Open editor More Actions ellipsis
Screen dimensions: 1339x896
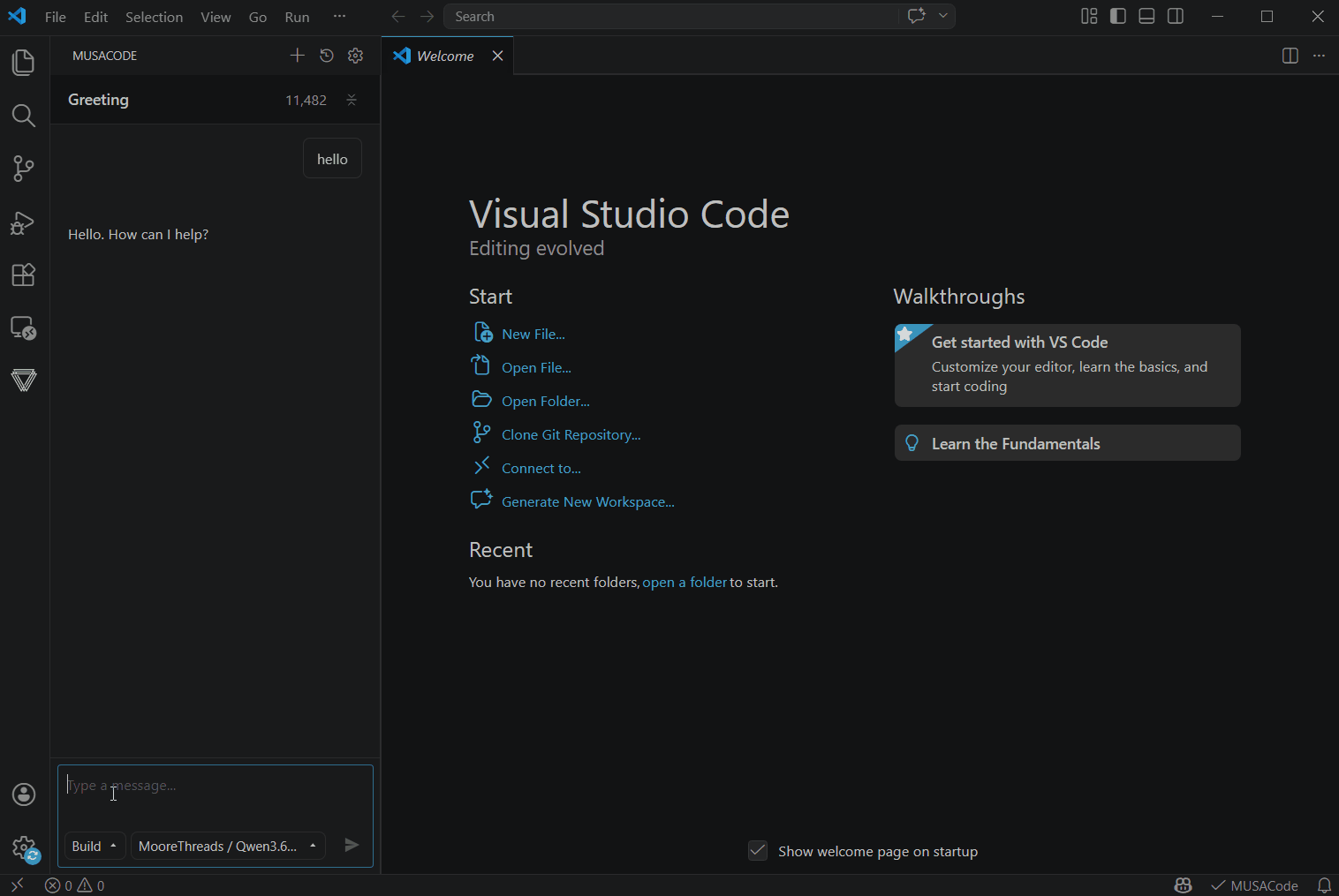click(1320, 56)
